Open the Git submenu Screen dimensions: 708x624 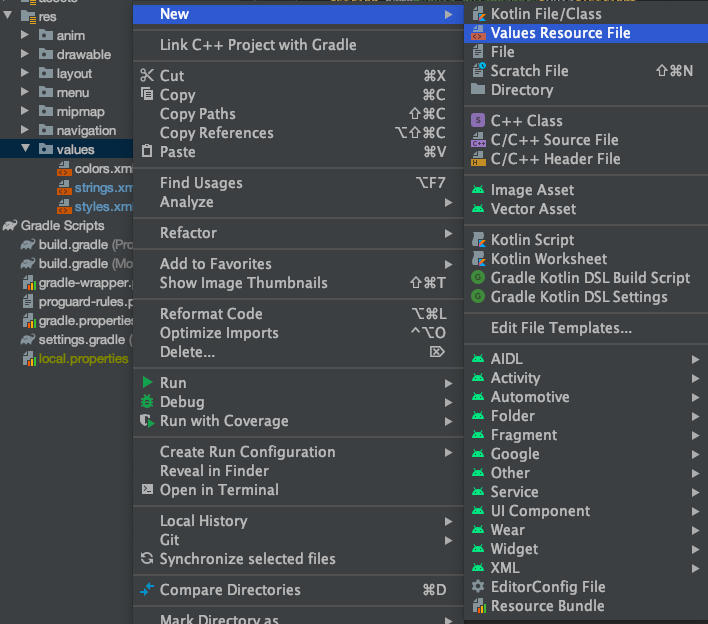(x=298, y=540)
